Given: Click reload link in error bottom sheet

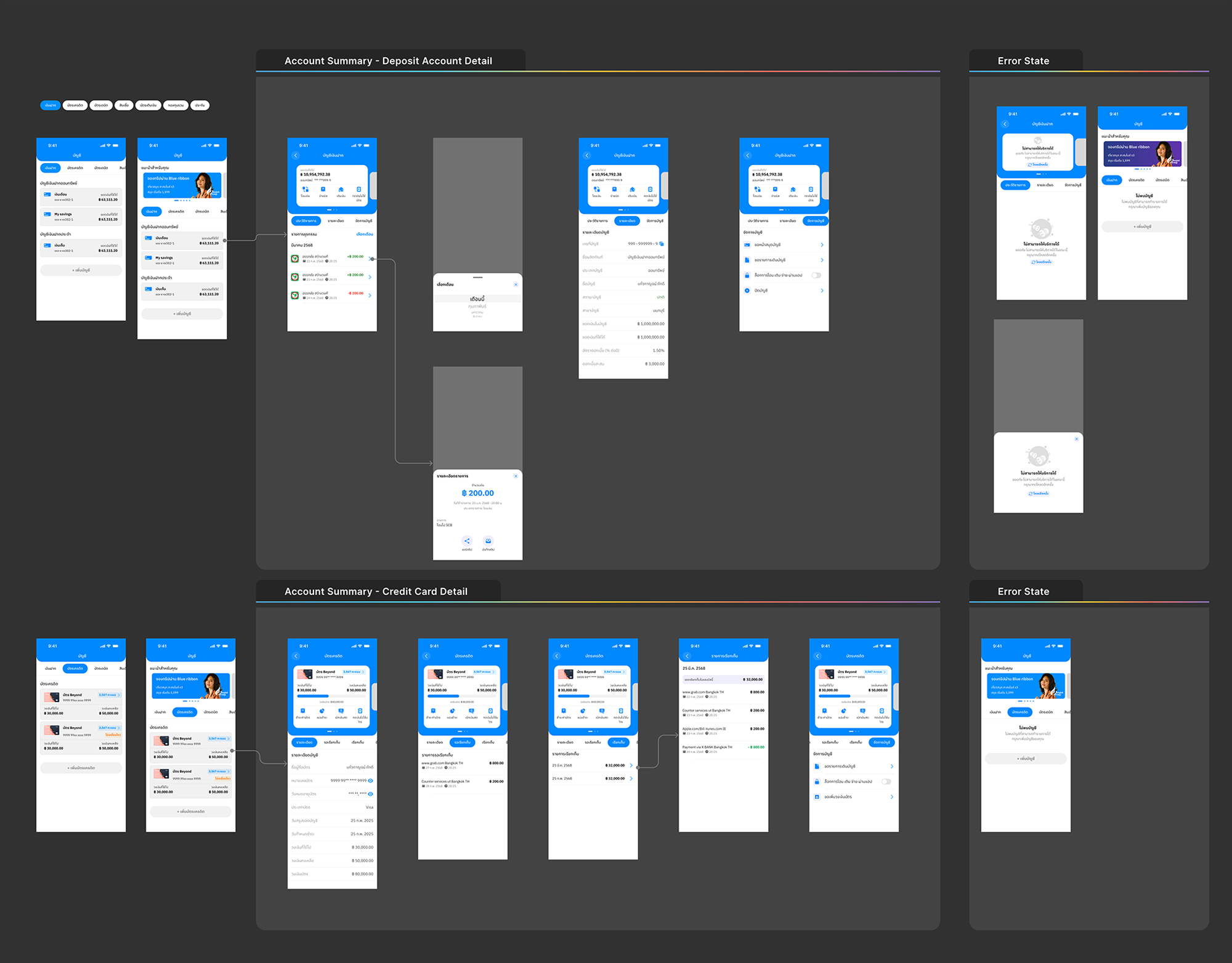Looking at the screenshot, I should coord(1039,493).
